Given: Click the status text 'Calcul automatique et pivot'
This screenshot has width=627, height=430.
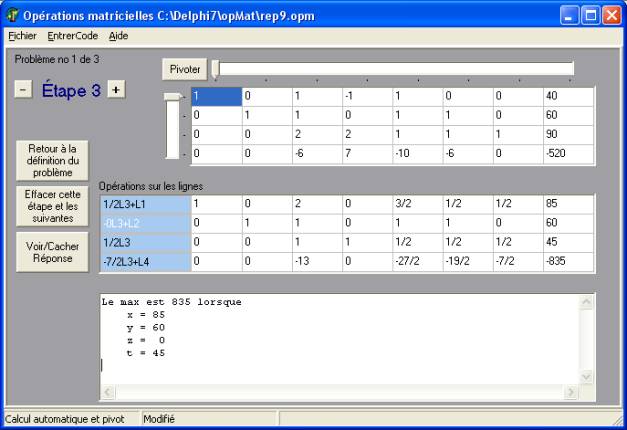Looking at the screenshot, I should pos(65,419).
